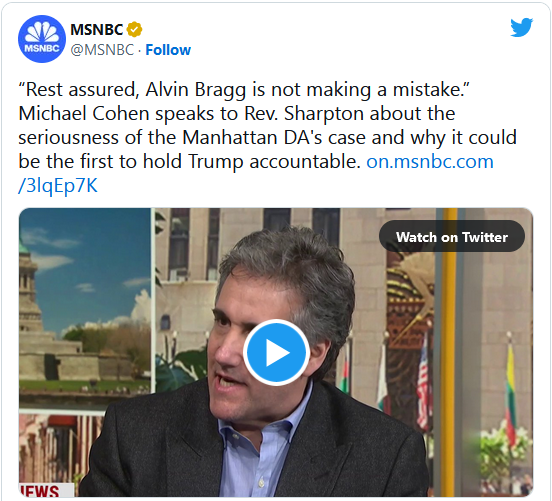552x501 pixels.
Task: Follow the MSNBC account
Action: tap(168, 50)
